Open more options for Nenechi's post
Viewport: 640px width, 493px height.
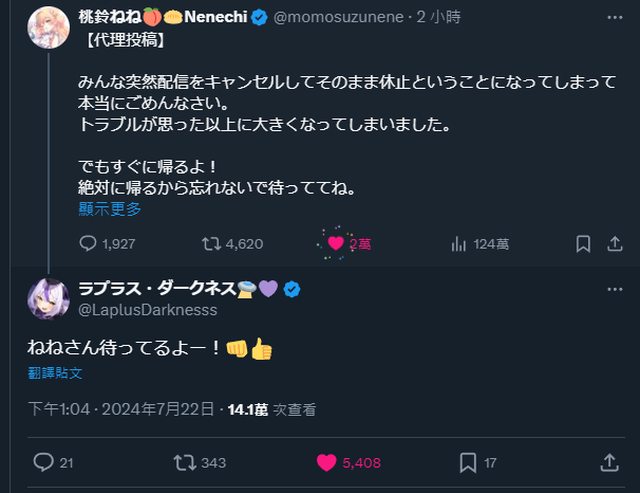pyautogui.click(x=614, y=17)
